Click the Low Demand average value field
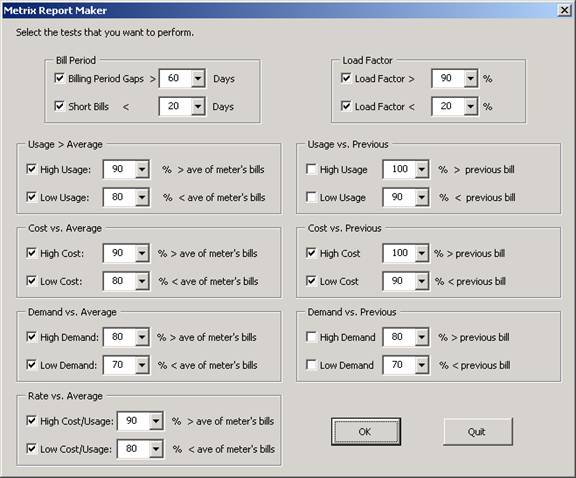 click(x=119, y=365)
